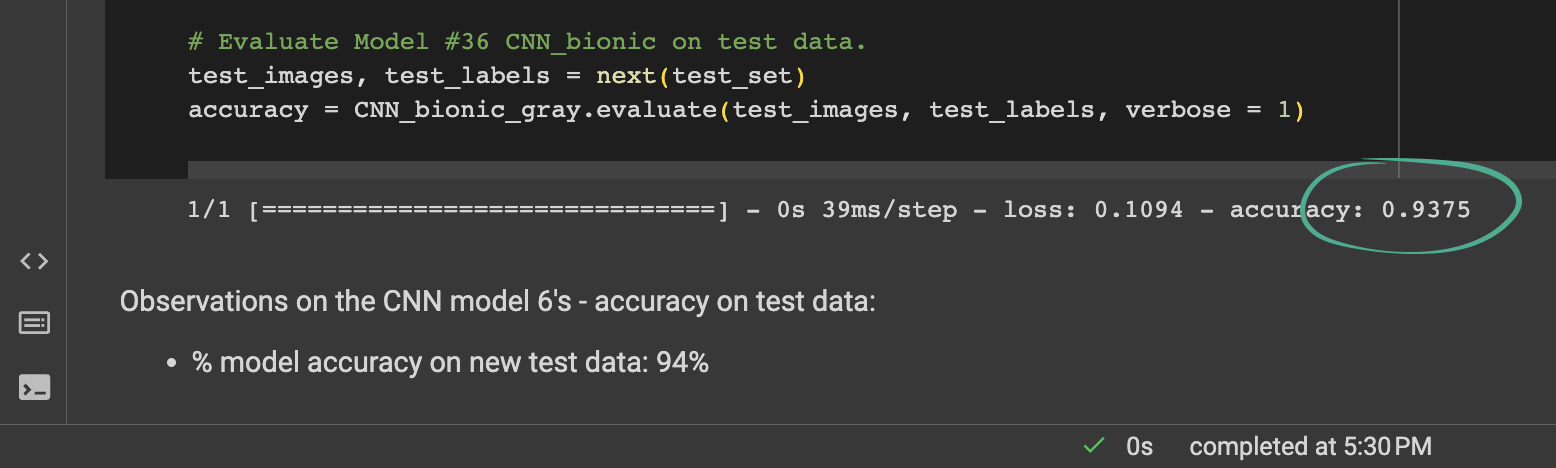
Task: Open the Command palette sidebar icon
Action: tap(34, 323)
